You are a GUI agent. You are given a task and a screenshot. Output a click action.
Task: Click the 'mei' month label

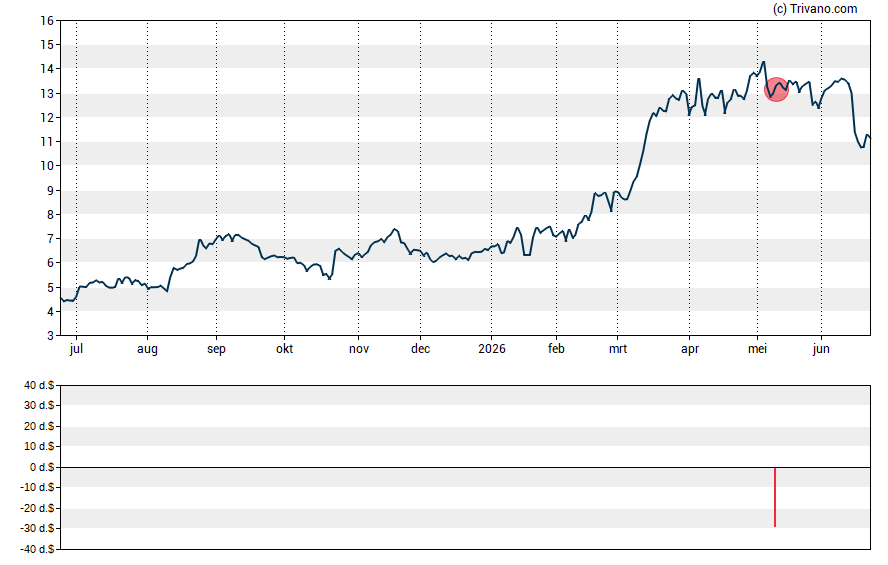(757, 349)
